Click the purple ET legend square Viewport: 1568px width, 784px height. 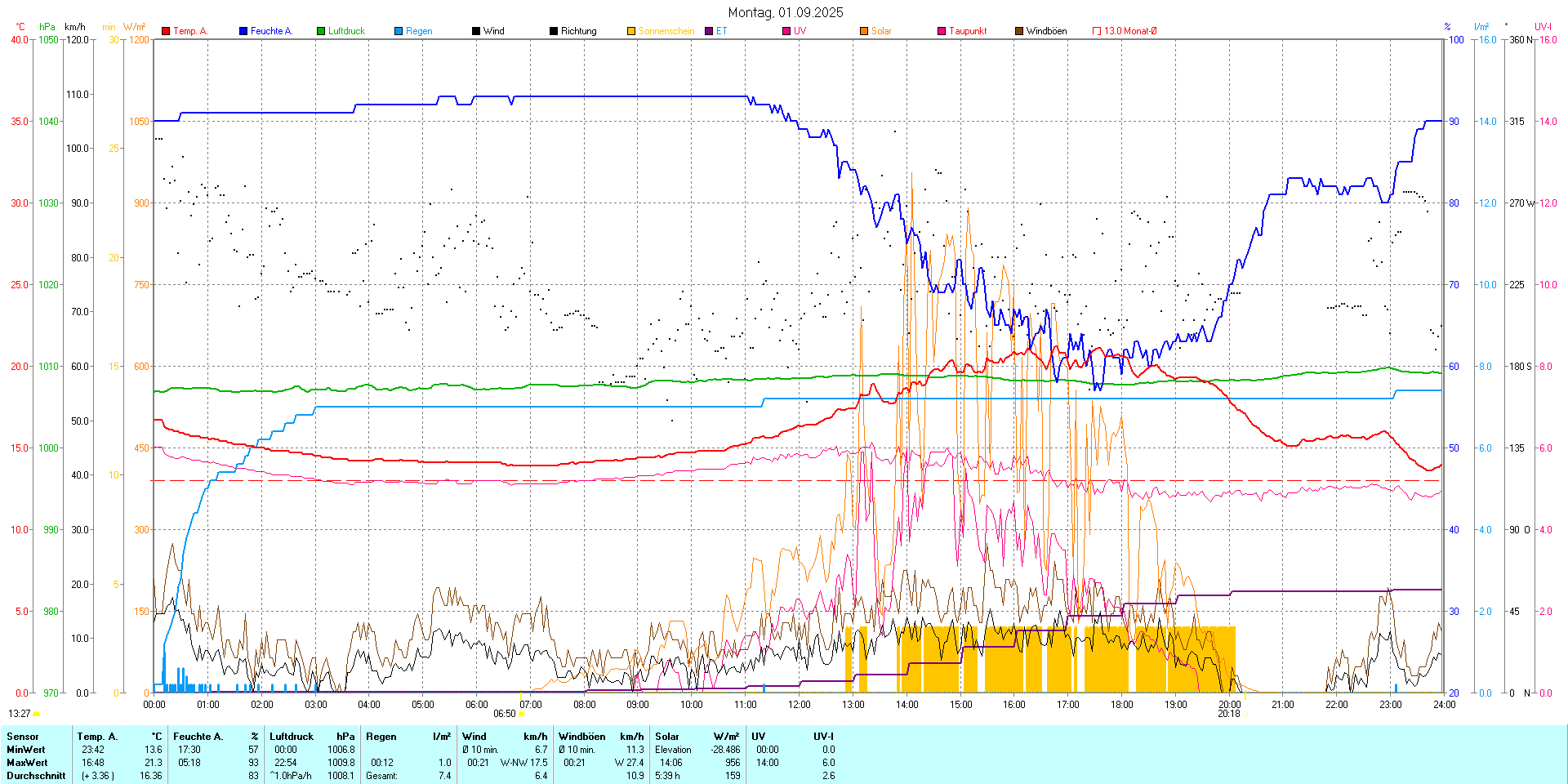tap(709, 31)
